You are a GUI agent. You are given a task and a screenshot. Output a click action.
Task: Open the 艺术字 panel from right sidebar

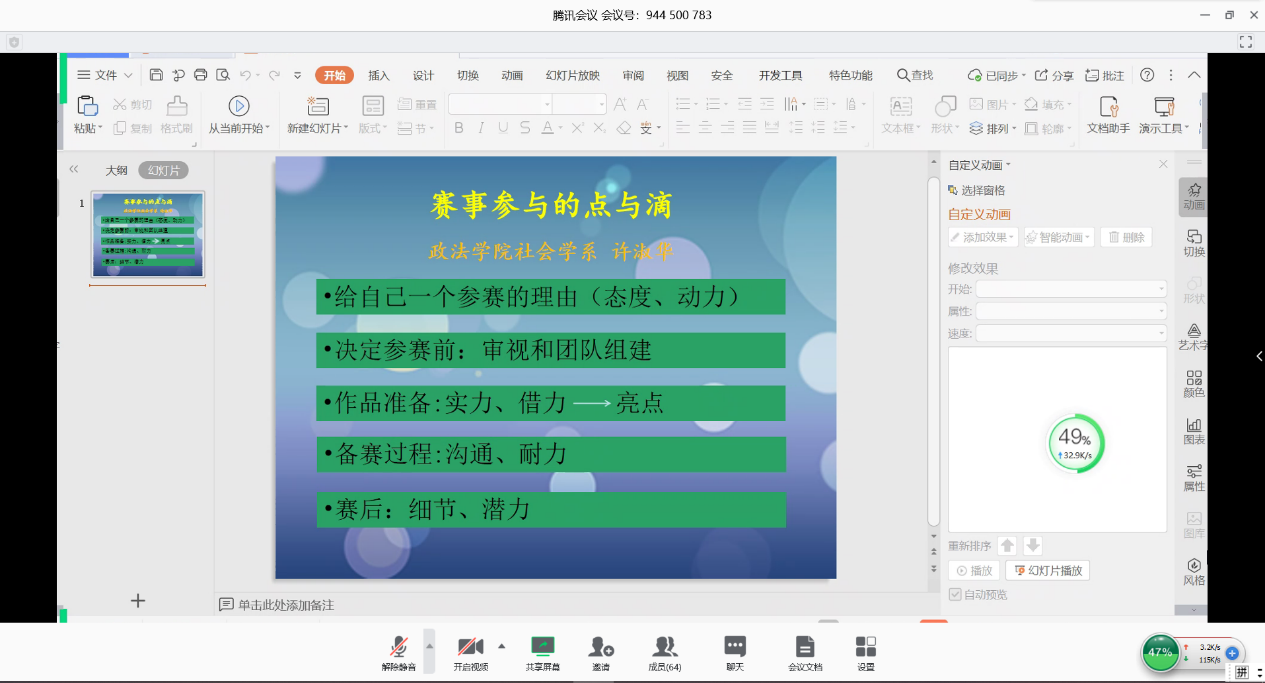click(1193, 337)
